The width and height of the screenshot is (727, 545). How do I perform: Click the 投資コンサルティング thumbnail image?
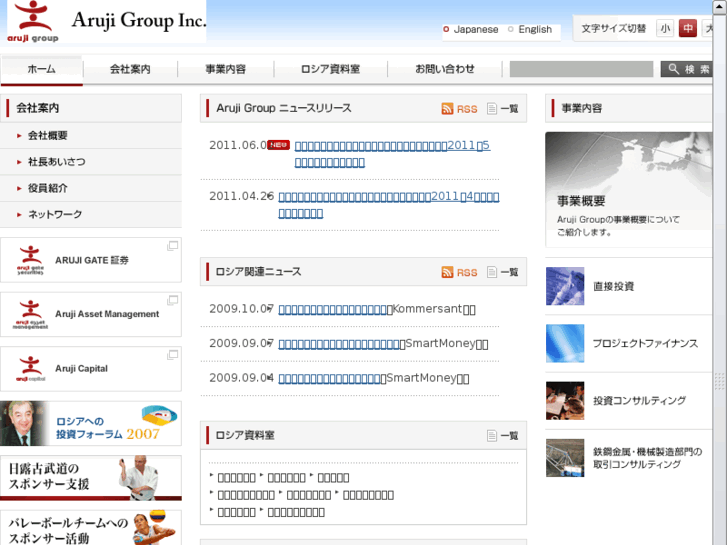click(565, 401)
